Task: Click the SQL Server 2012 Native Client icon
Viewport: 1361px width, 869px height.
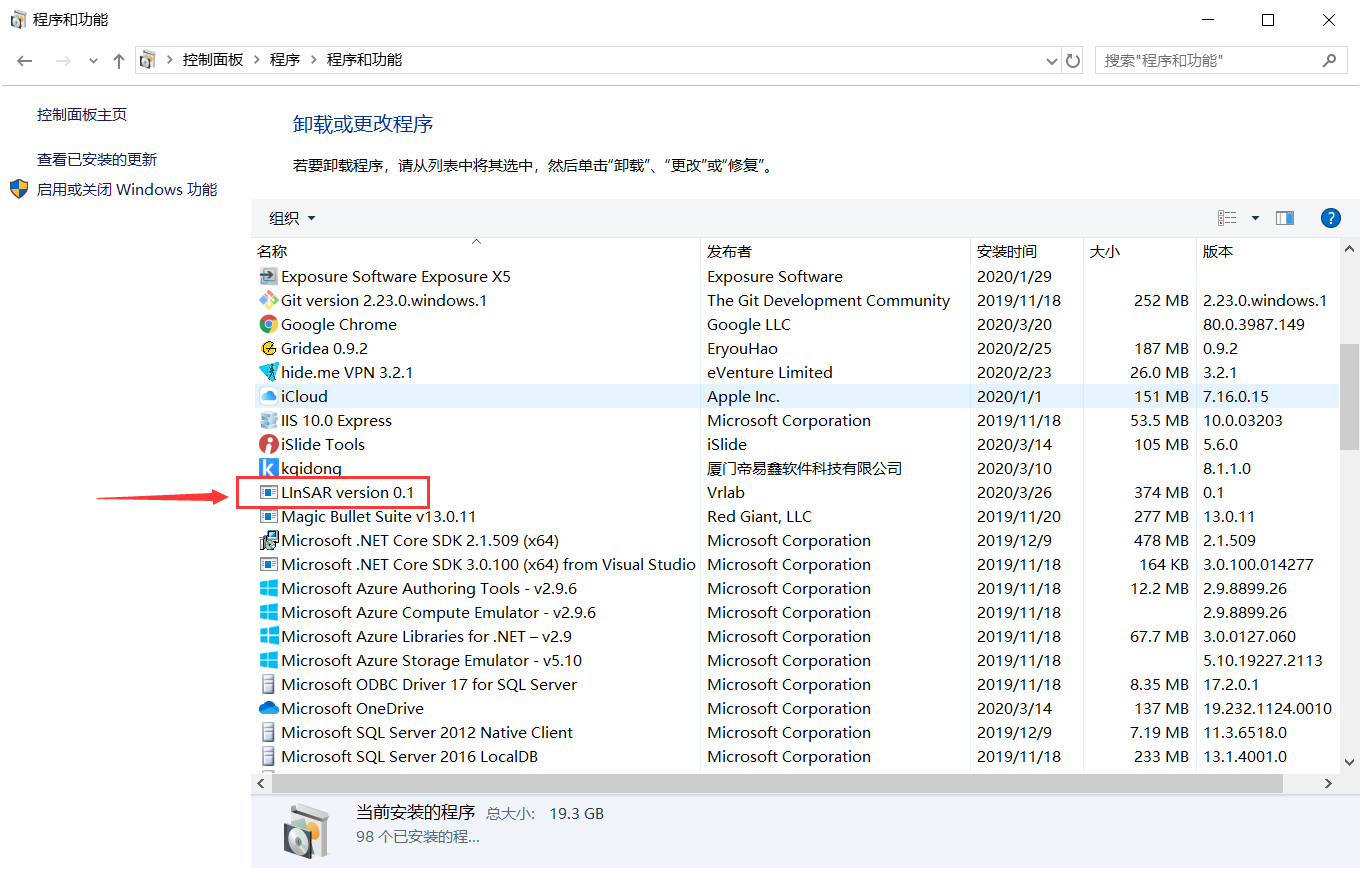Action: click(x=268, y=733)
